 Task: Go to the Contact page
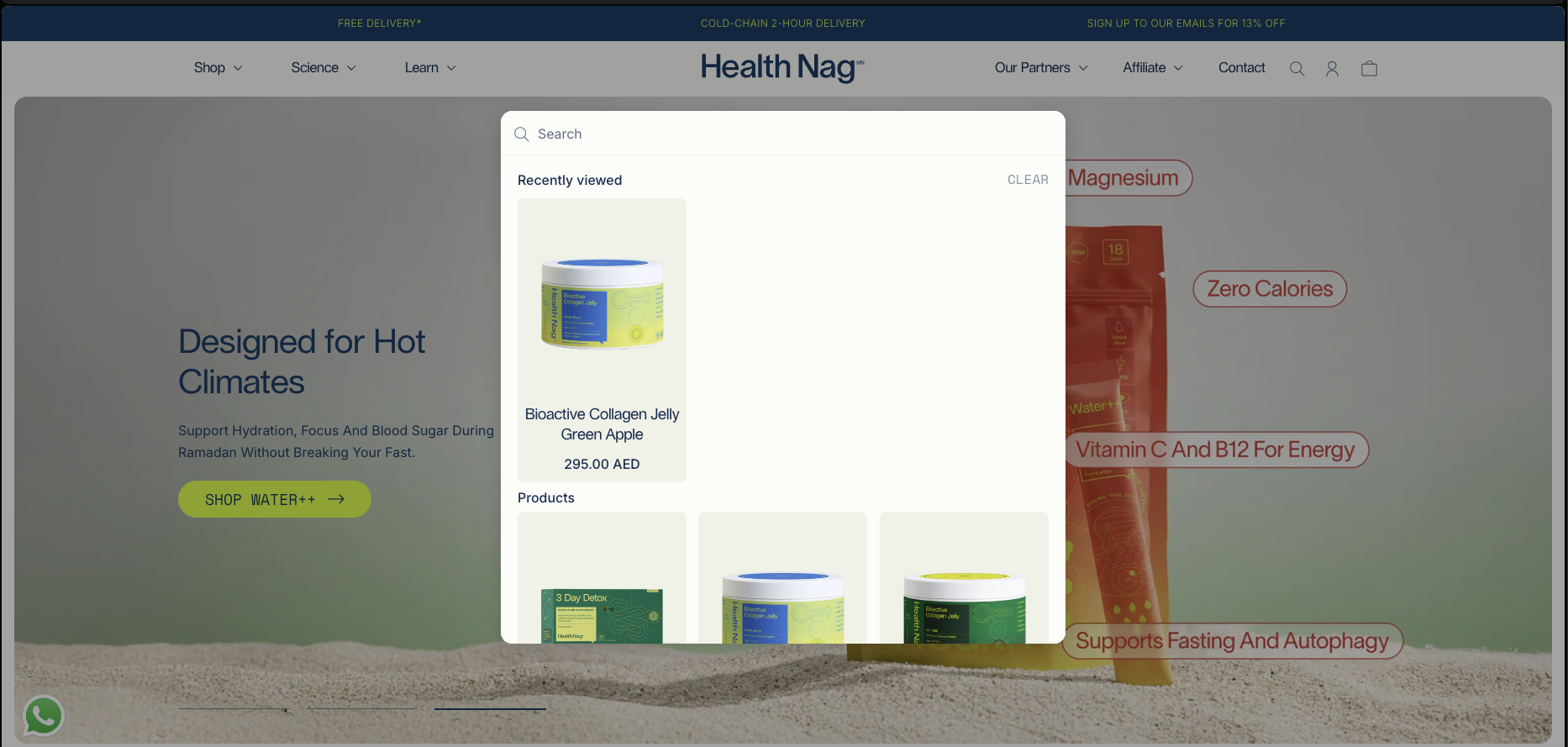[1241, 68]
